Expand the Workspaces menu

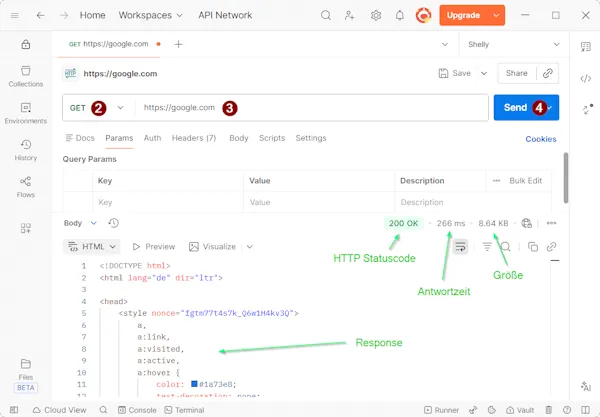pyautogui.click(x=150, y=16)
